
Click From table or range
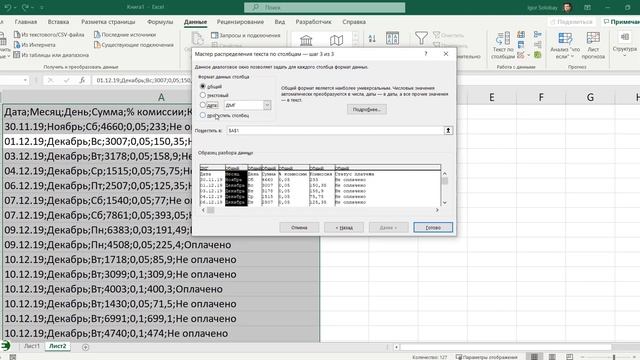point(51,55)
